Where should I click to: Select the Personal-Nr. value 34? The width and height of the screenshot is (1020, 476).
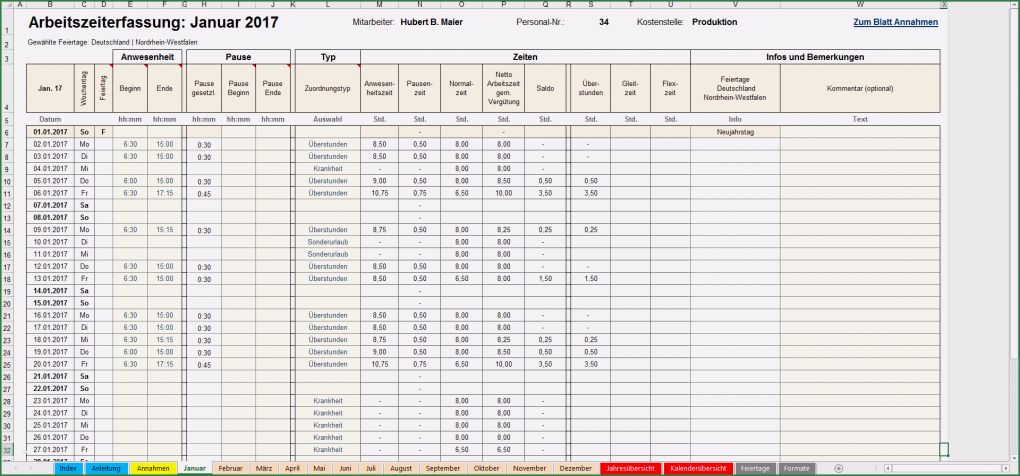(604, 22)
